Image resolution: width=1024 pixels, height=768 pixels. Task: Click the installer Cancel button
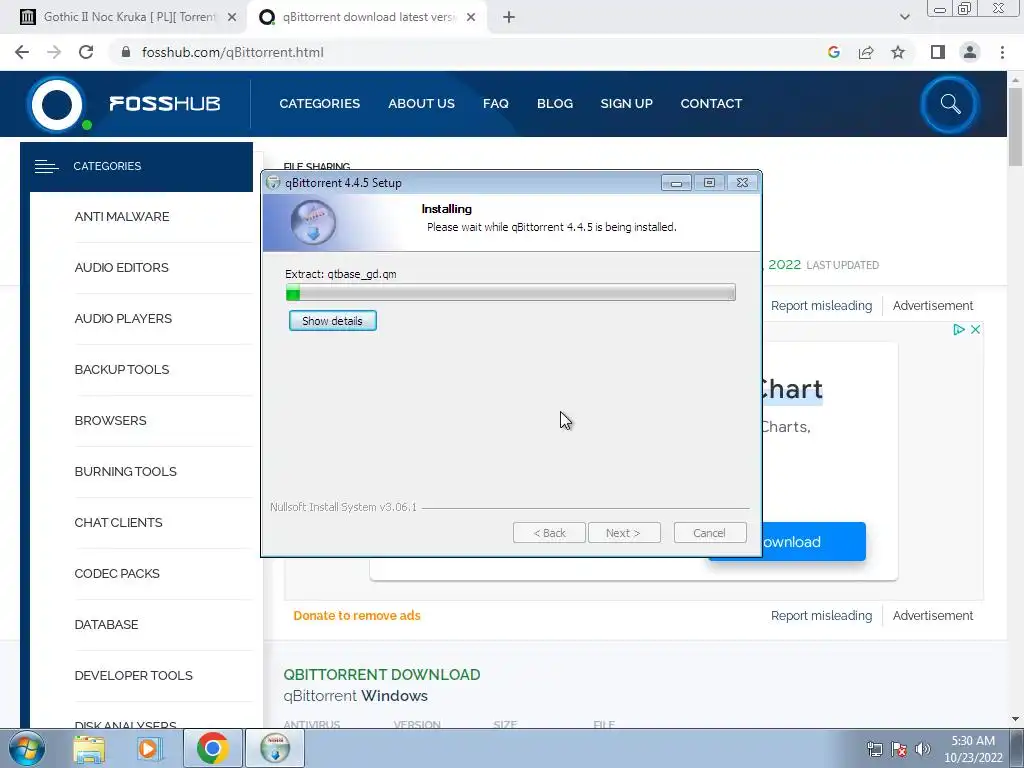[710, 533]
